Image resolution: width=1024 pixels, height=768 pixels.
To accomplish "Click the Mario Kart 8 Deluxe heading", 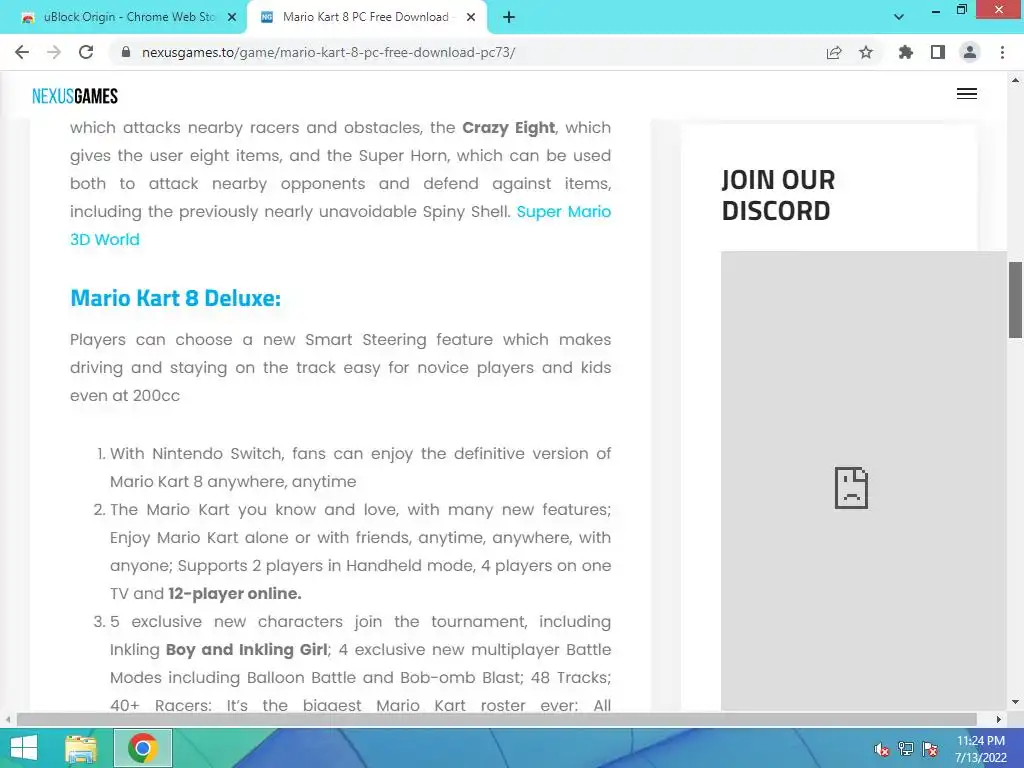I will 175,298.
